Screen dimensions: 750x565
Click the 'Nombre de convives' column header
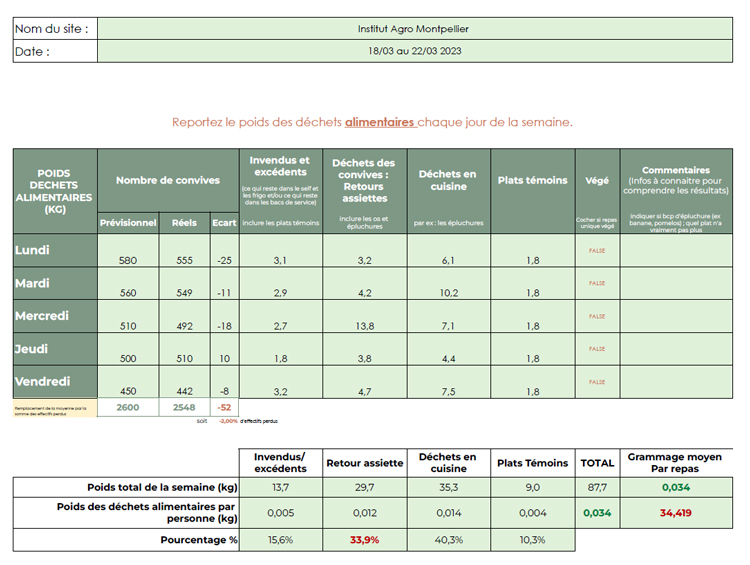(168, 180)
